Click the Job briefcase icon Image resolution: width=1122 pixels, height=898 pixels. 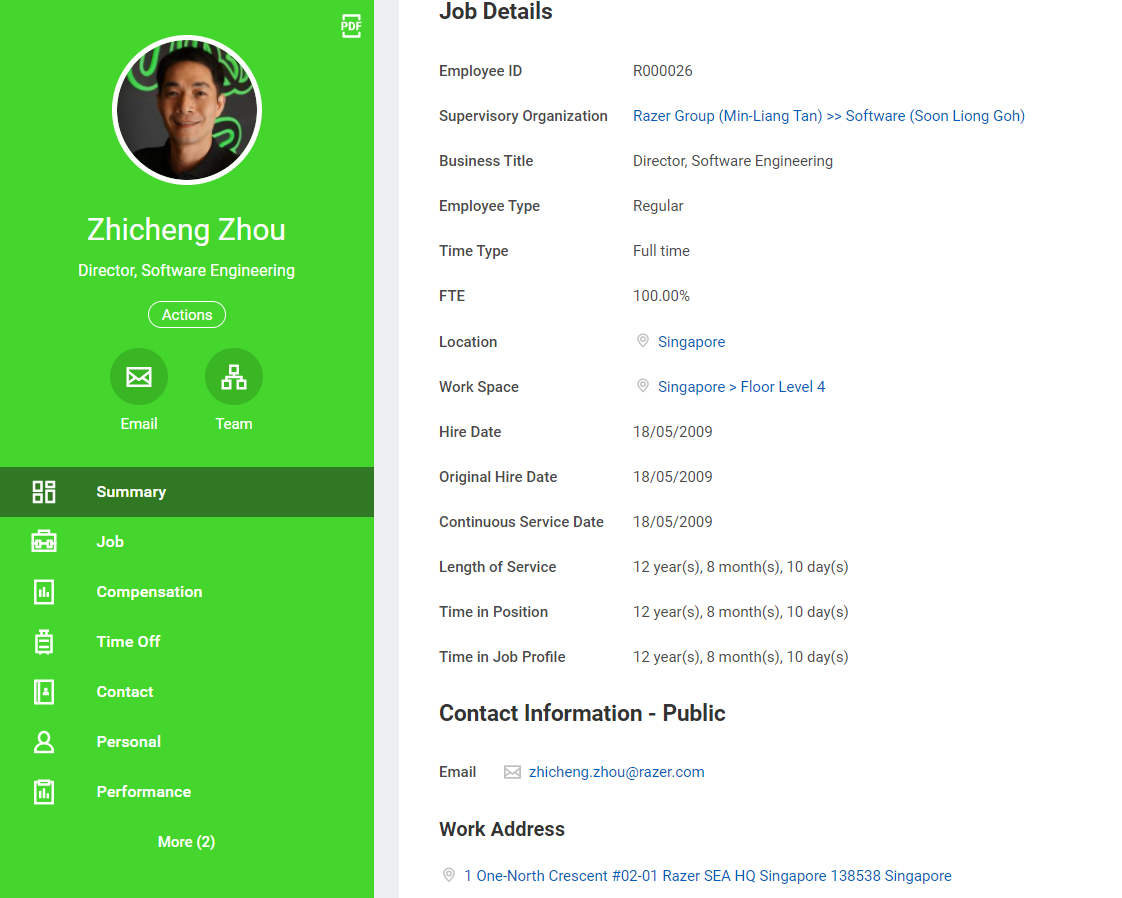(x=44, y=542)
